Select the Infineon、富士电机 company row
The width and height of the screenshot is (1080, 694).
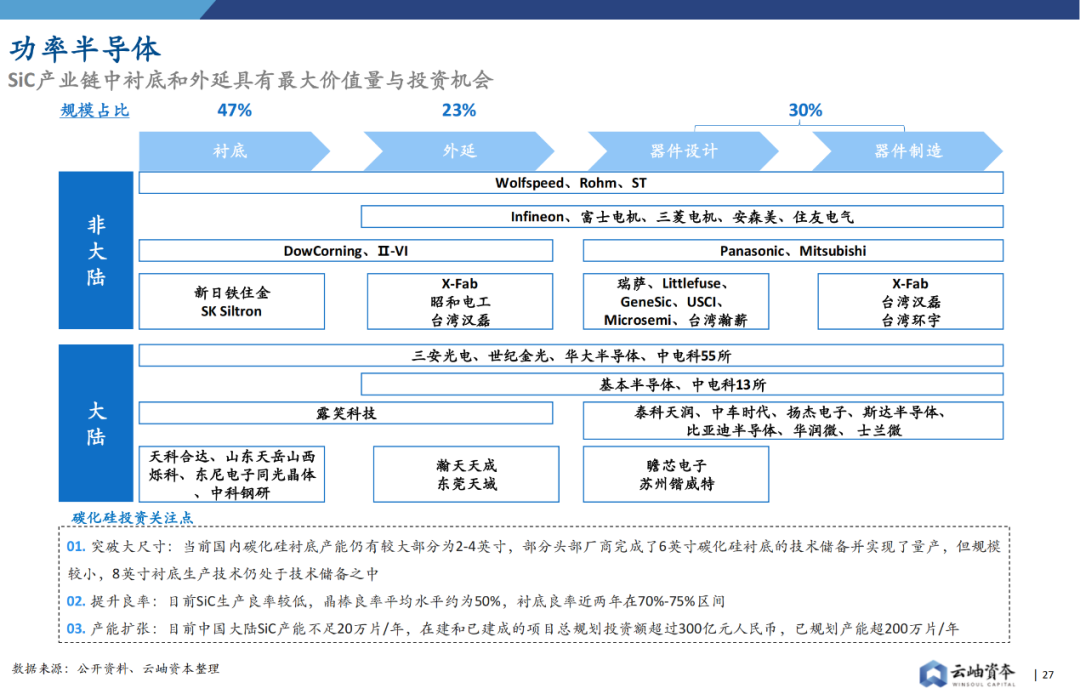click(x=682, y=217)
